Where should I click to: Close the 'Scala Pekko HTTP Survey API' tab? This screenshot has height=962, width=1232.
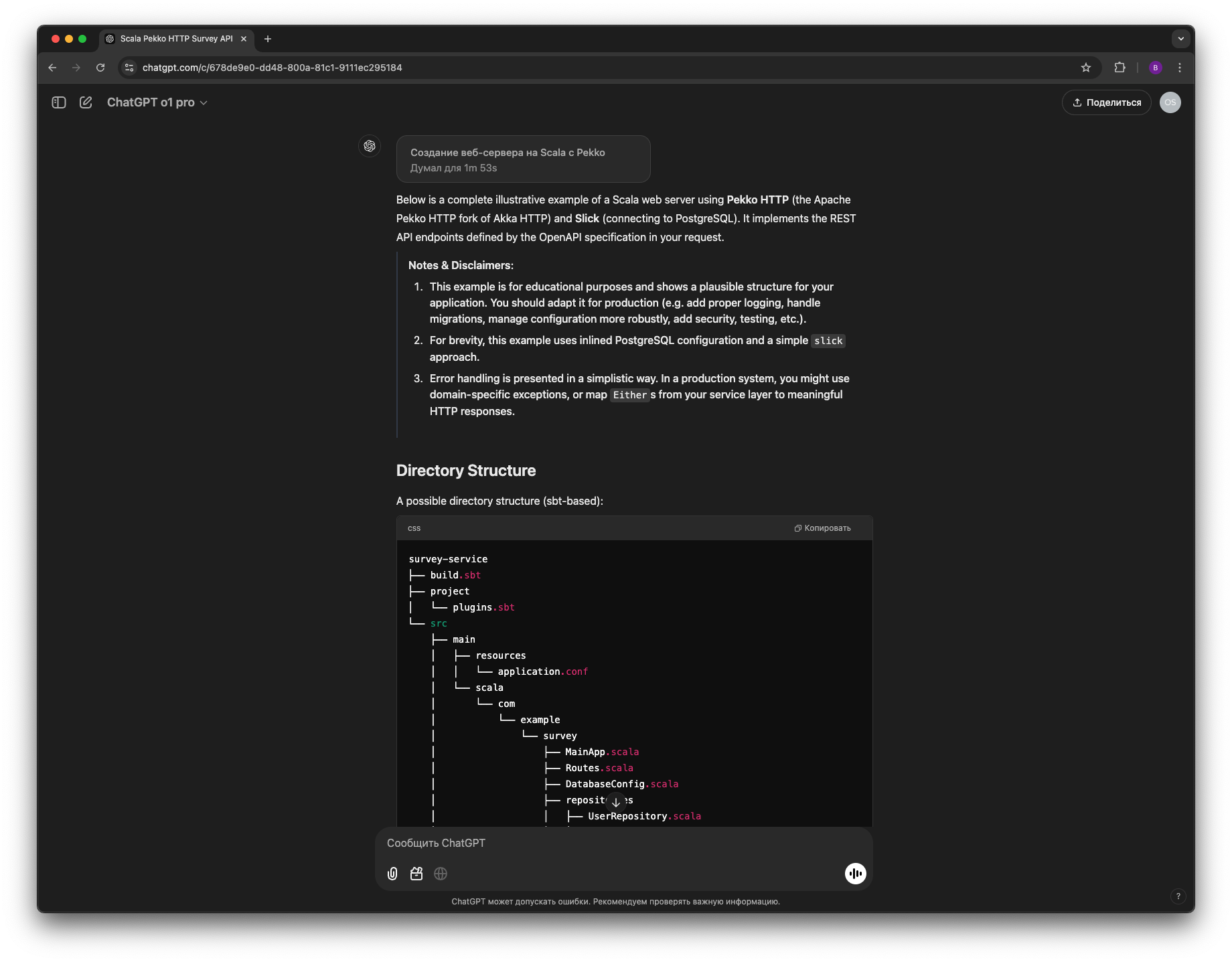click(x=244, y=39)
